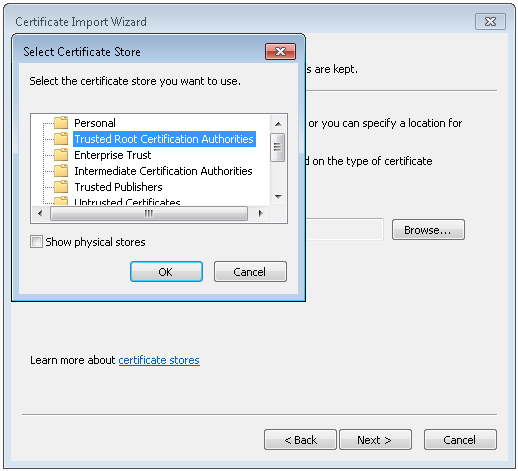Select the Personal certificate store
The height and width of the screenshot is (471, 518).
click(x=95, y=123)
